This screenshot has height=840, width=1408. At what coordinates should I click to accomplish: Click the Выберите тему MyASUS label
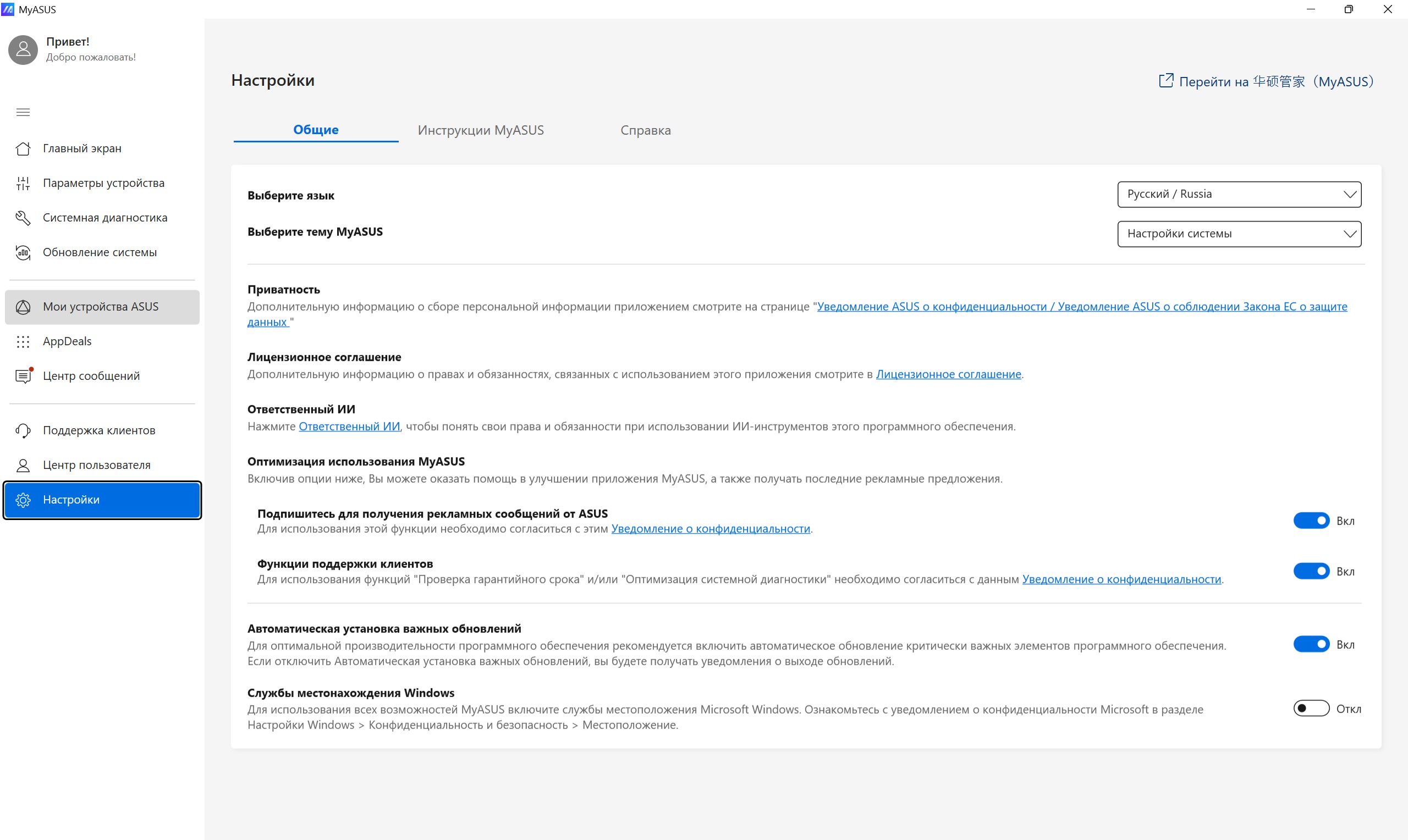[315, 231]
